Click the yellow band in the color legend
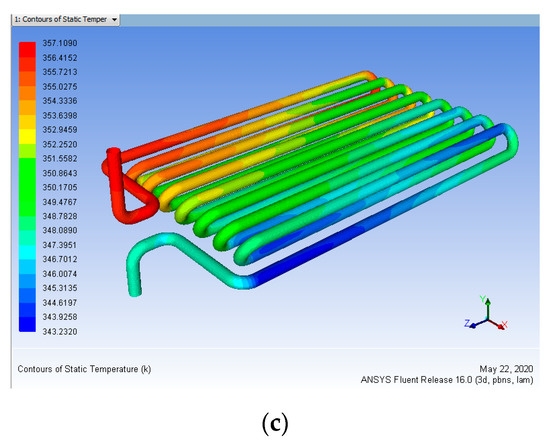This screenshot has height=444, width=550. click(27, 136)
